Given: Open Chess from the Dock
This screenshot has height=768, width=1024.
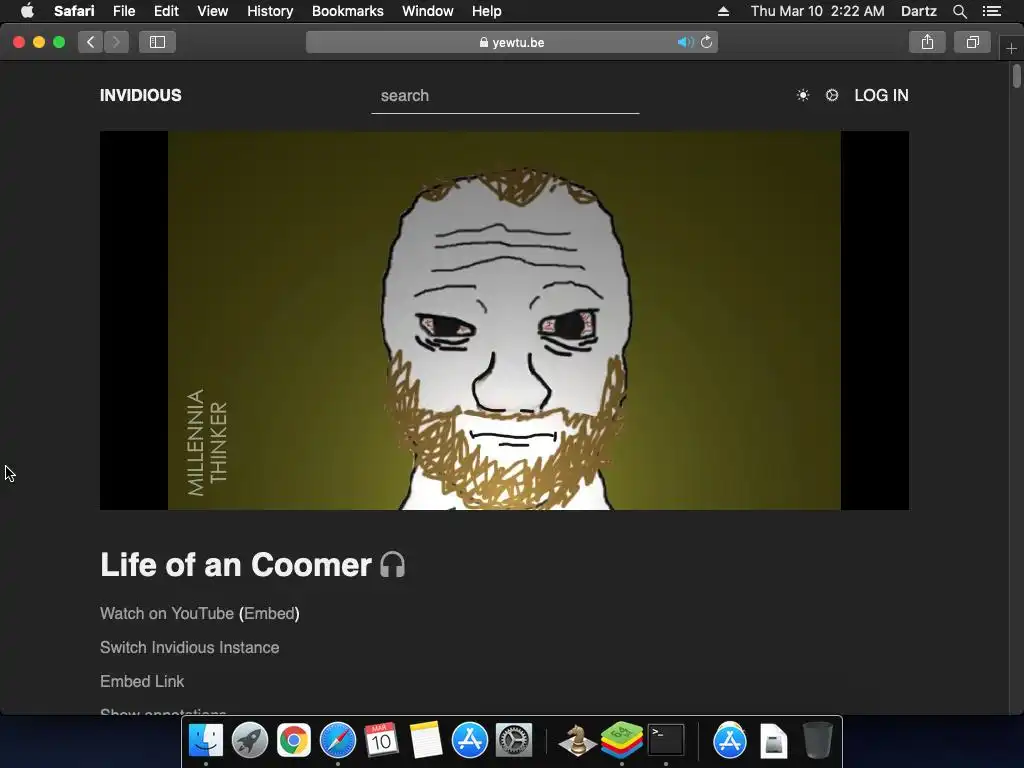Looking at the screenshot, I should (577, 741).
